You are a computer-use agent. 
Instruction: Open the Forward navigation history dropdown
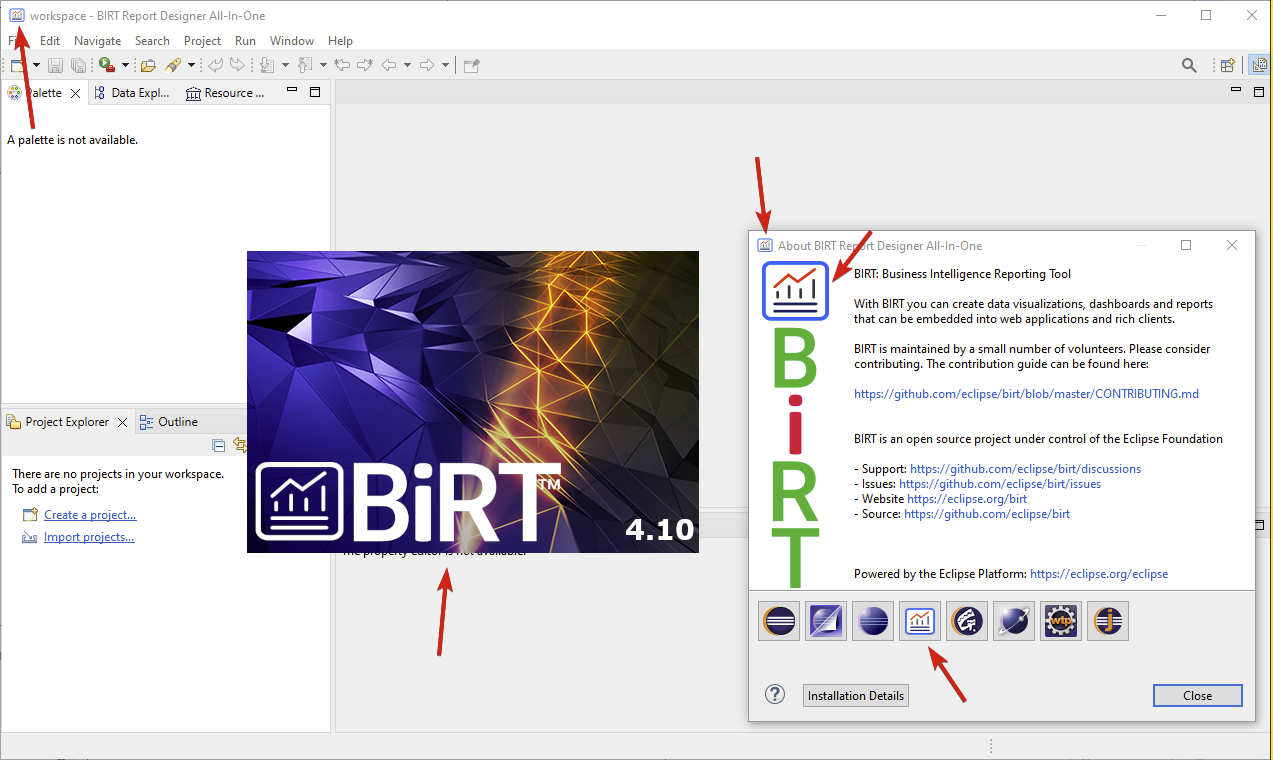click(445, 65)
